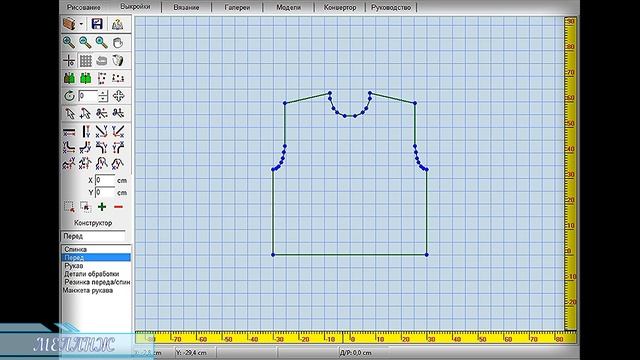Open the Руководство tab
The width and height of the screenshot is (640, 360).
(391, 7)
